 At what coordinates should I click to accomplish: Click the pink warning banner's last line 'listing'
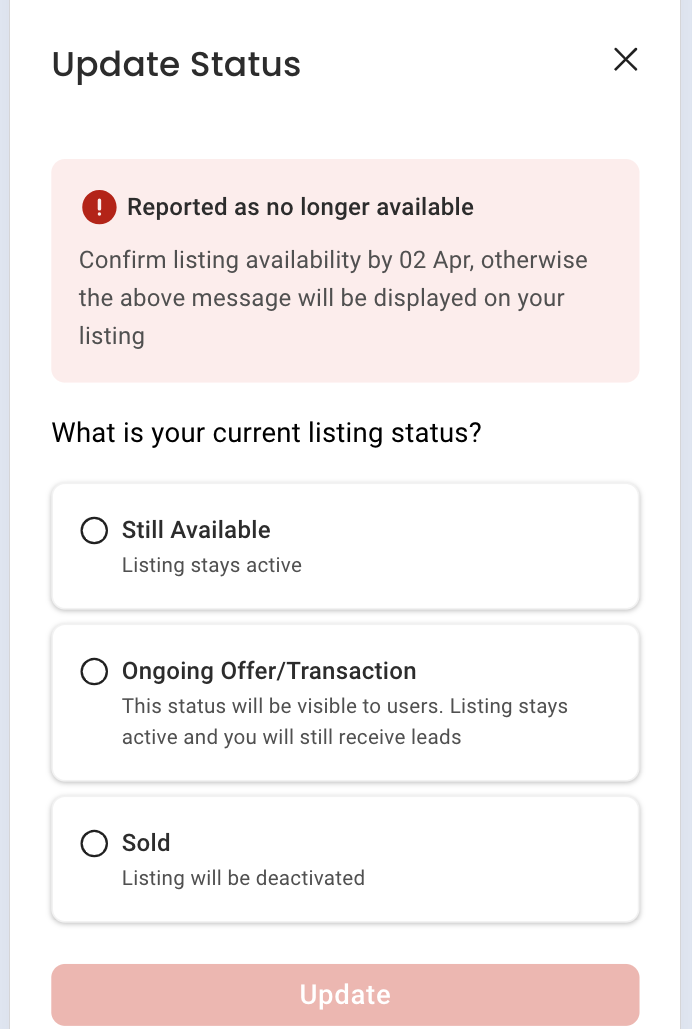pyautogui.click(x=112, y=336)
